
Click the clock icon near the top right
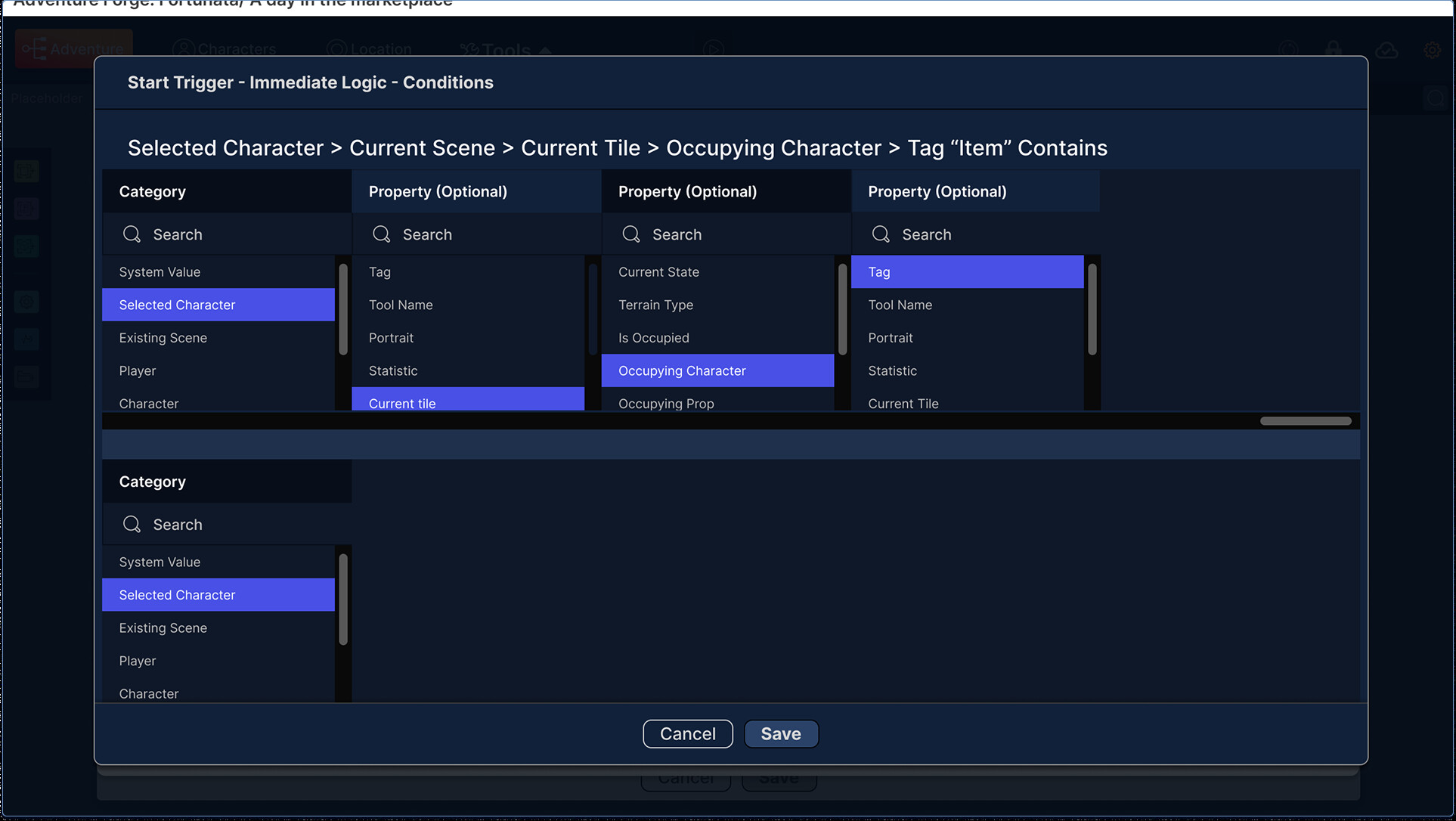(x=1289, y=48)
